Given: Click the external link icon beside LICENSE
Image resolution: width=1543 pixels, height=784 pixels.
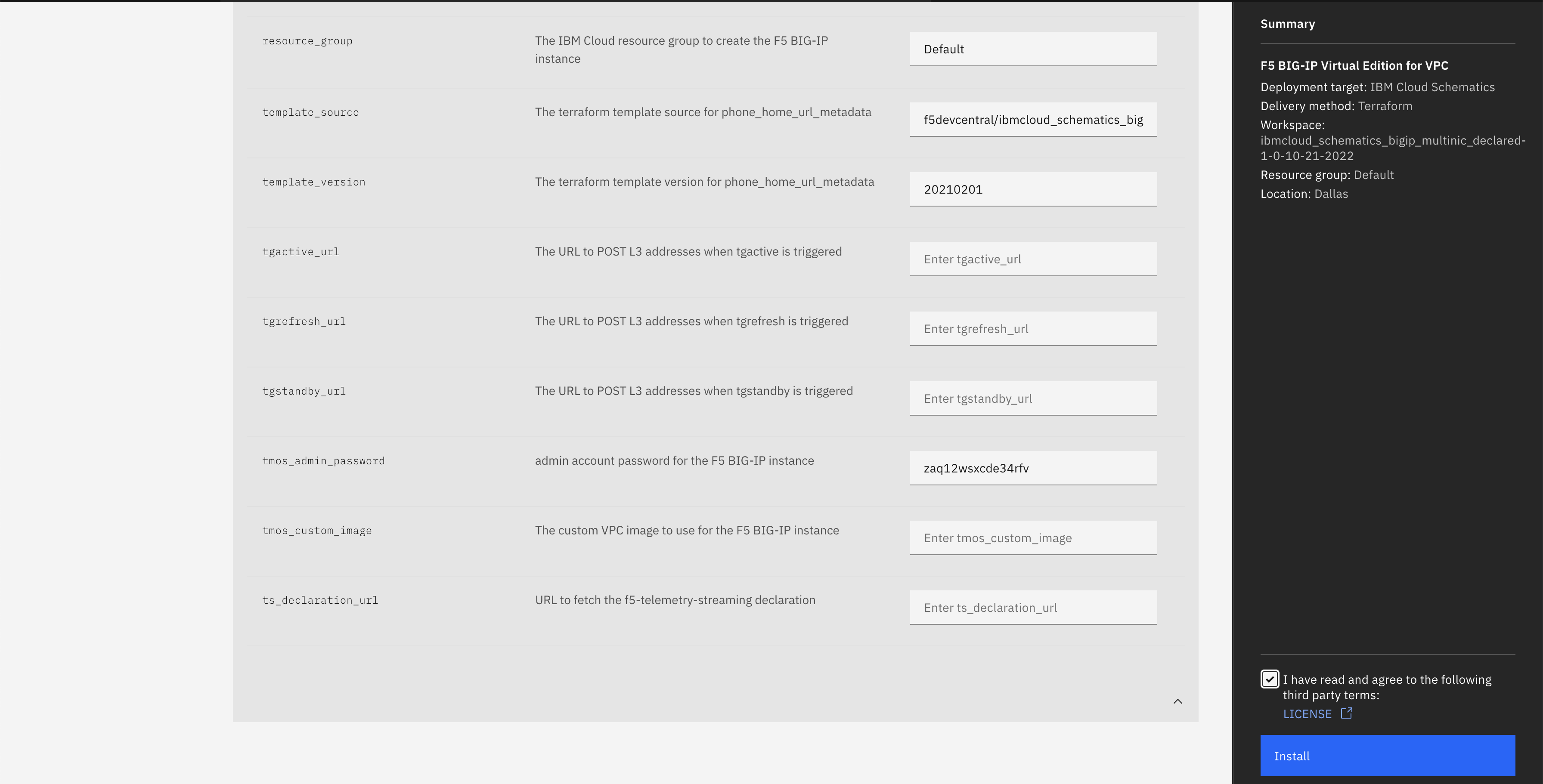Looking at the screenshot, I should click(x=1346, y=713).
